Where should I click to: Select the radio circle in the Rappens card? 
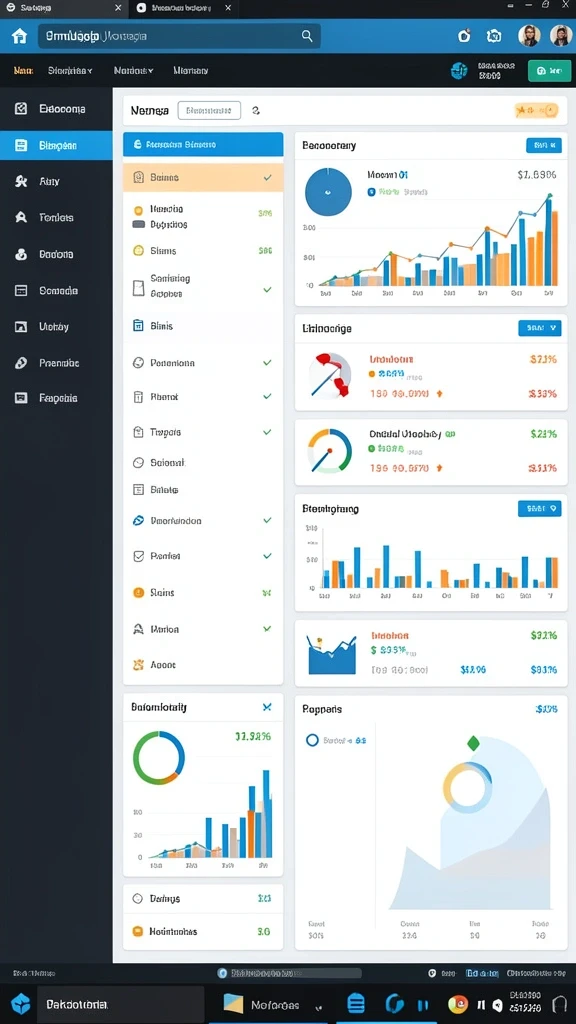pos(312,740)
